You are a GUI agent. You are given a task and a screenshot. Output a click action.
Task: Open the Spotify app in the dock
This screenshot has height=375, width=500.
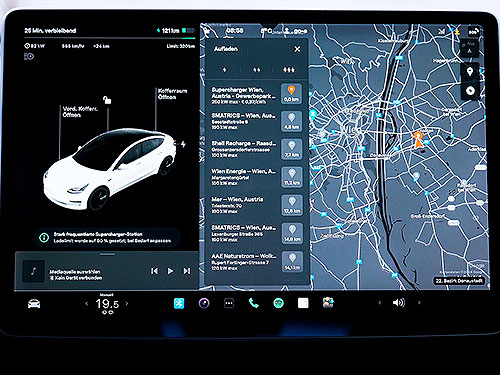pos(279,303)
